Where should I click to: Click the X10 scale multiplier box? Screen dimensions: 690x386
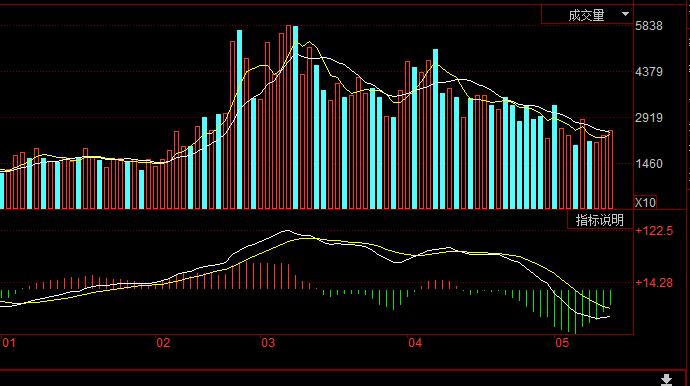click(x=645, y=202)
